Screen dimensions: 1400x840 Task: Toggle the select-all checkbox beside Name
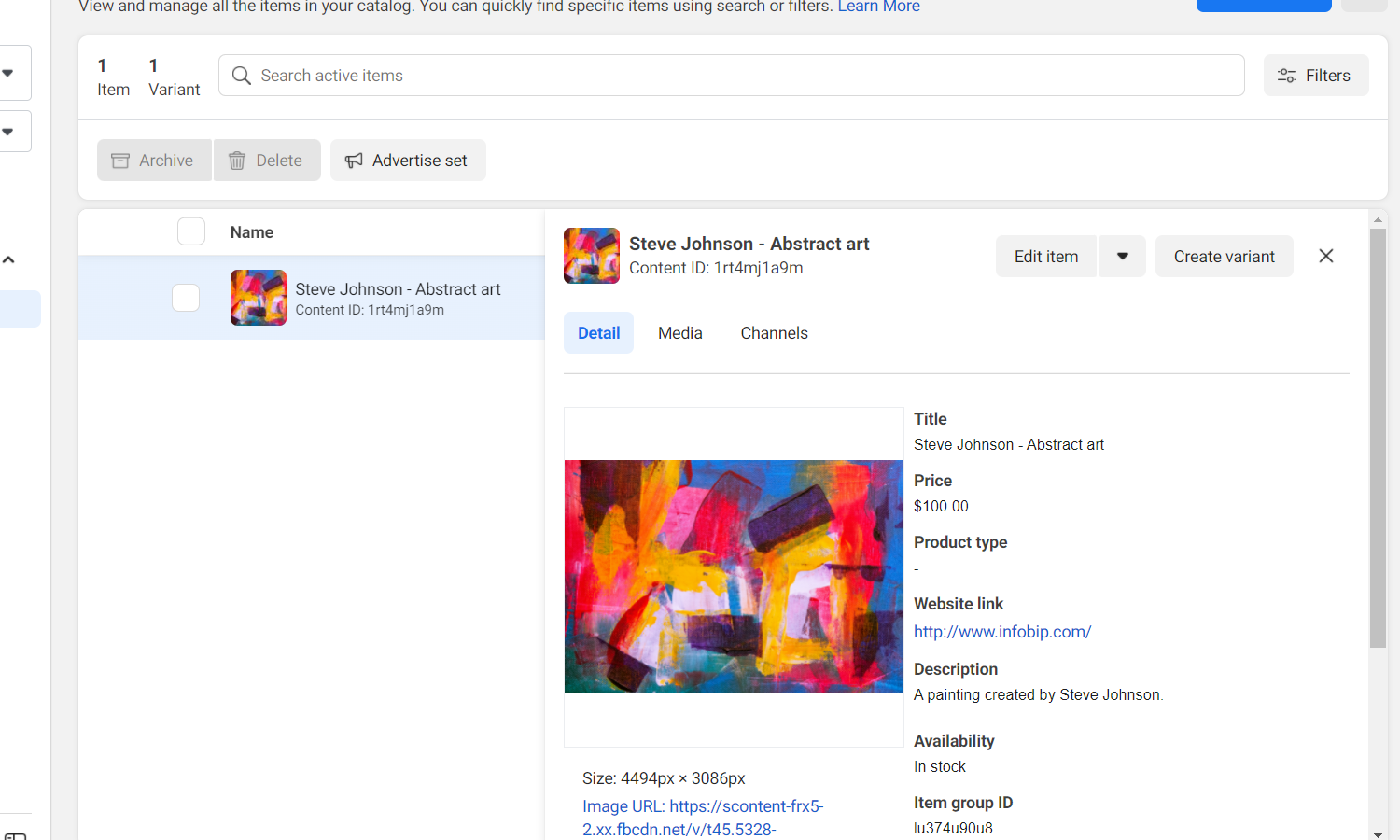point(191,231)
